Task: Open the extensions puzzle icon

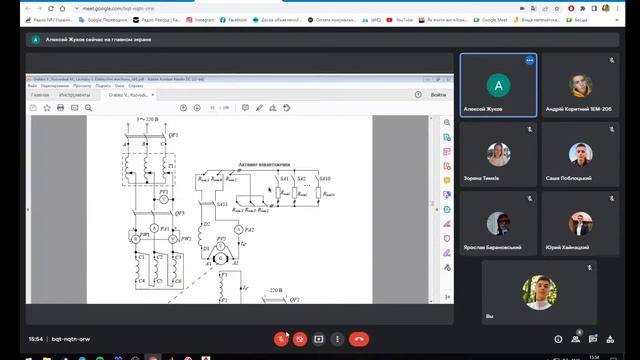Action: 582,8
